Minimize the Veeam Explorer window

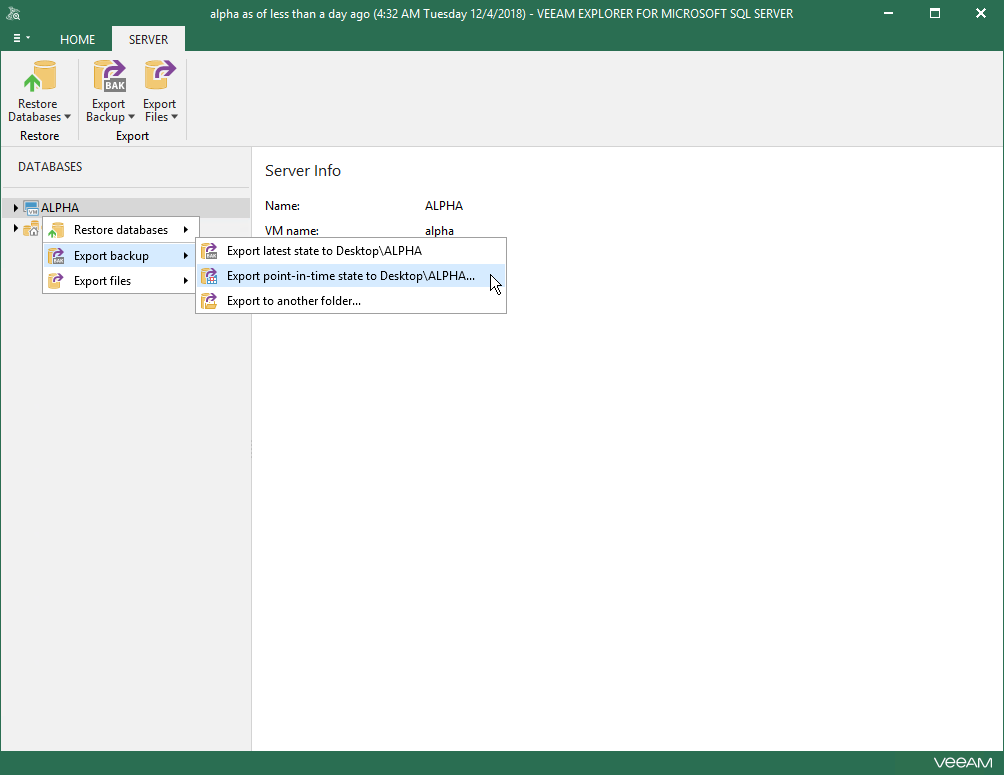click(888, 13)
